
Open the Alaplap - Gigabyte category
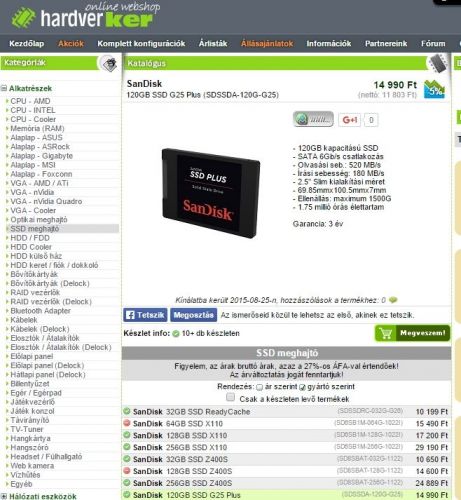pyautogui.click(x=41, y=156)
